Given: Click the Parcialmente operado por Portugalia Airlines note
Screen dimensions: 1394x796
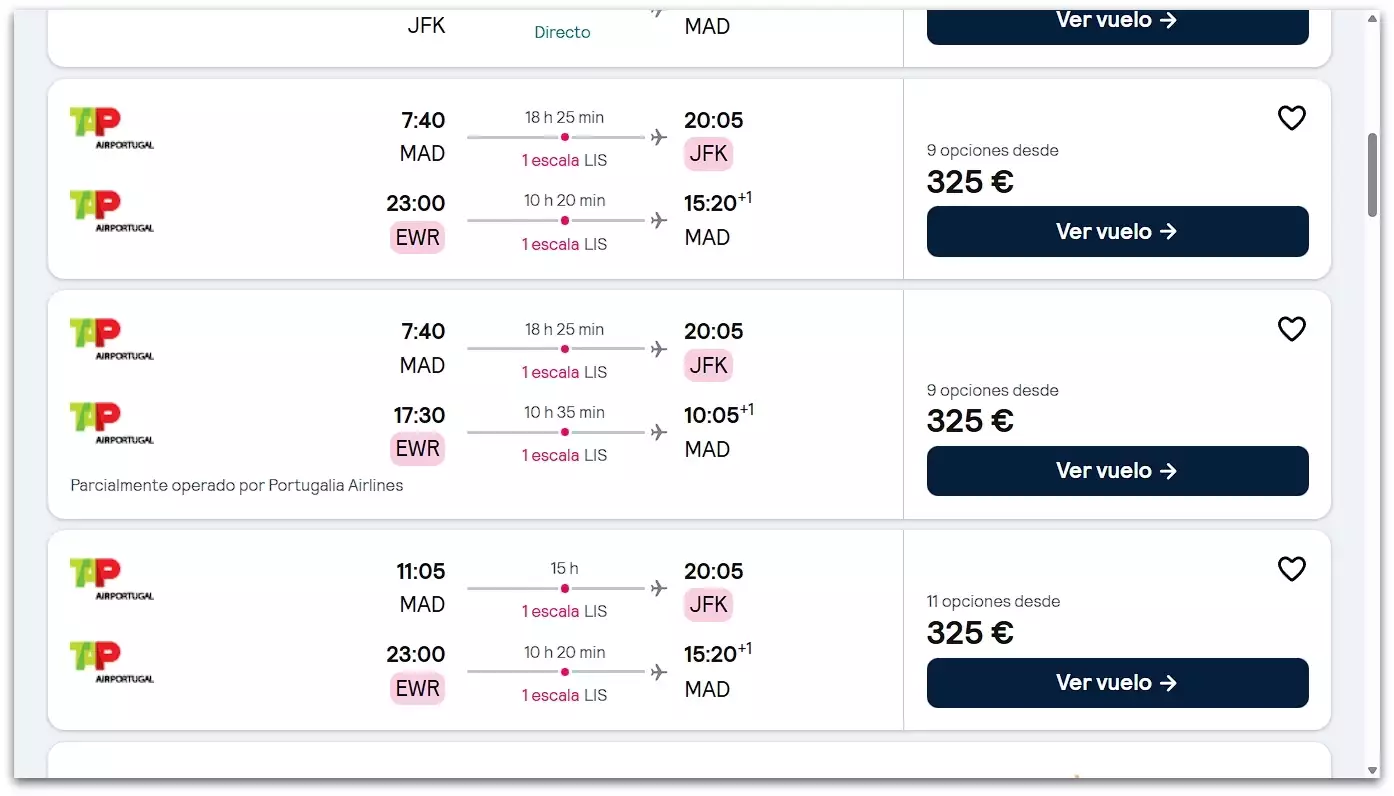Looking at the screenshot, I should [237, 486].
